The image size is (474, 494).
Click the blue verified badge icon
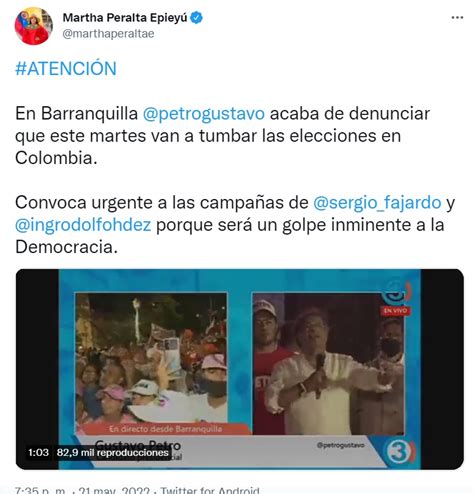coord(197,18)
